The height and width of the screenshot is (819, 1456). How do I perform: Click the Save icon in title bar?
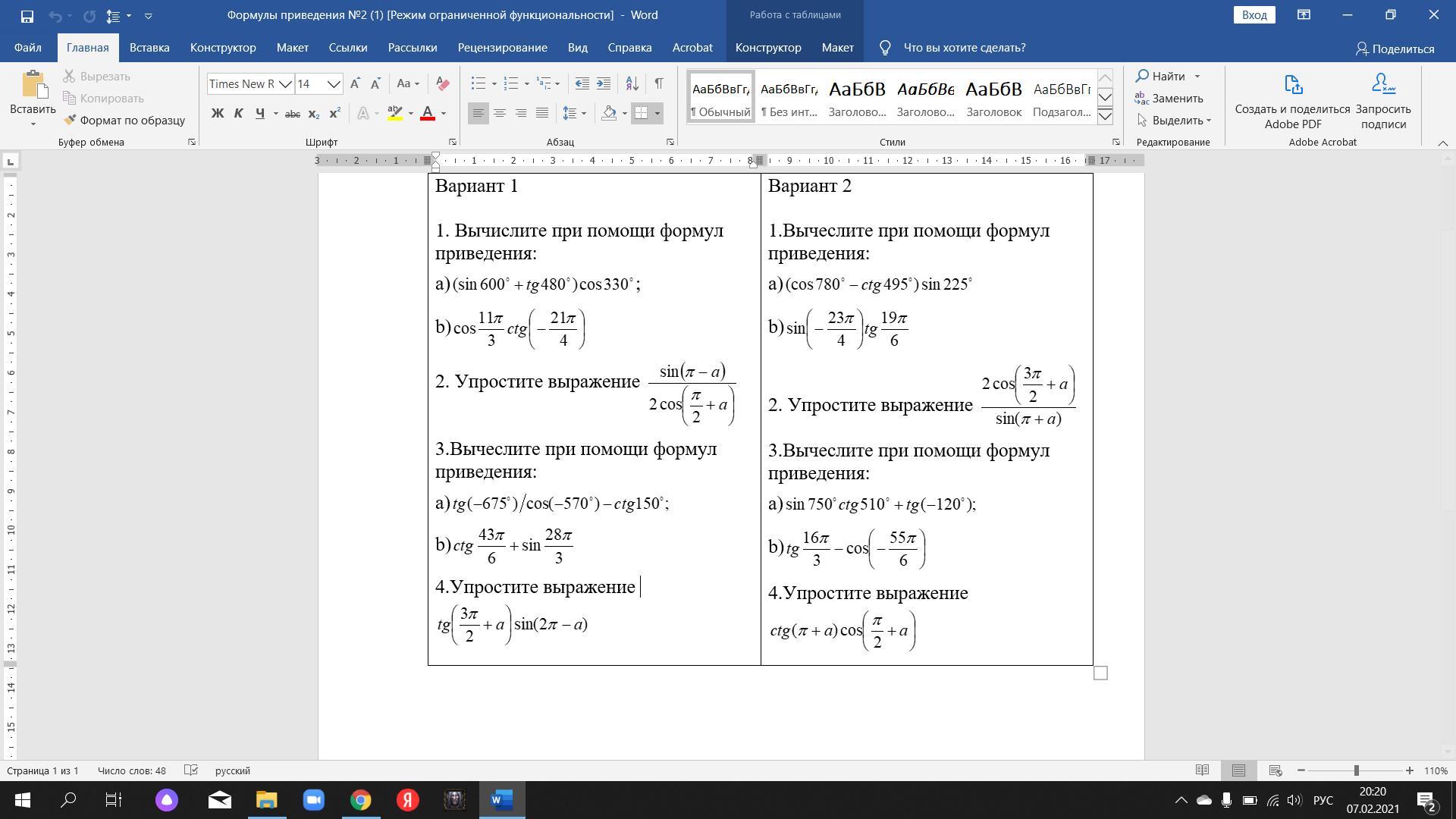(27, 15)
